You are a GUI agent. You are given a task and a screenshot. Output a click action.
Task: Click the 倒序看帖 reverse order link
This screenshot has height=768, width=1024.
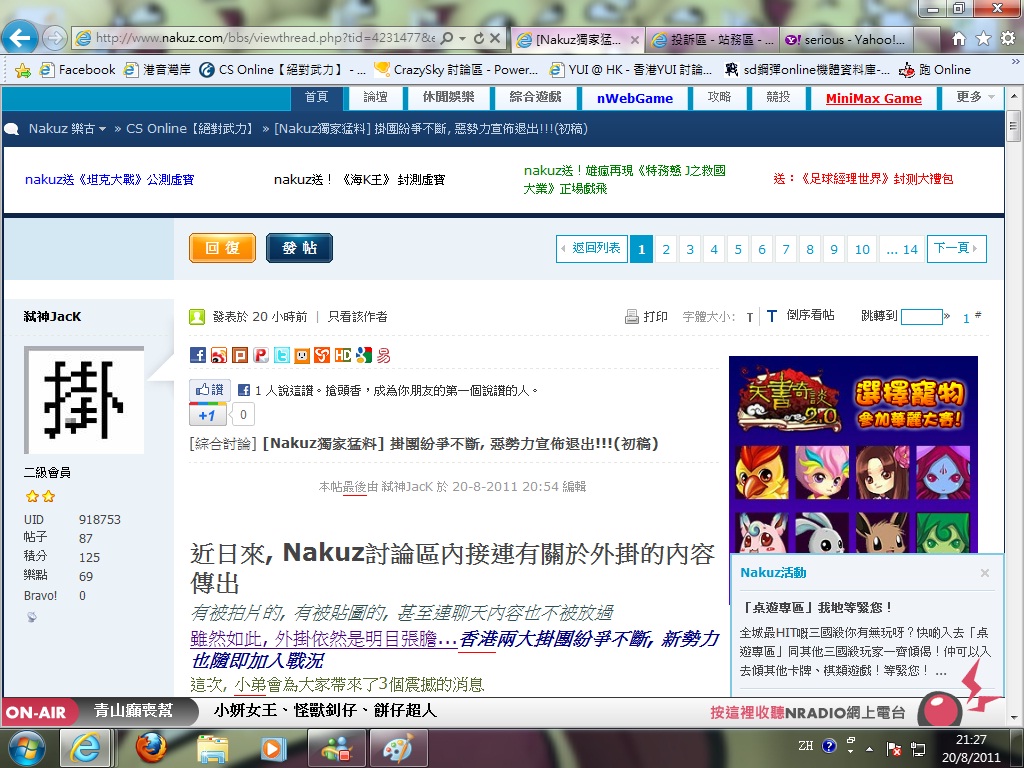coord(810,315)
